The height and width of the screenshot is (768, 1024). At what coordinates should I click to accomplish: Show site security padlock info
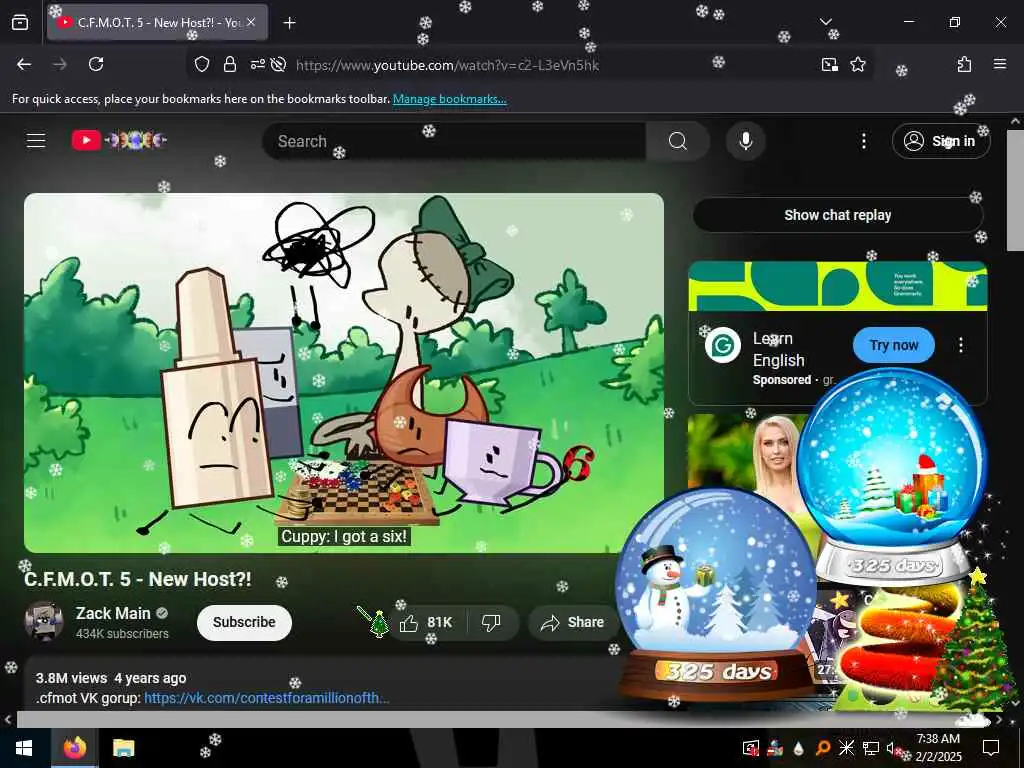pyautogui.click(x=229, y=64)
